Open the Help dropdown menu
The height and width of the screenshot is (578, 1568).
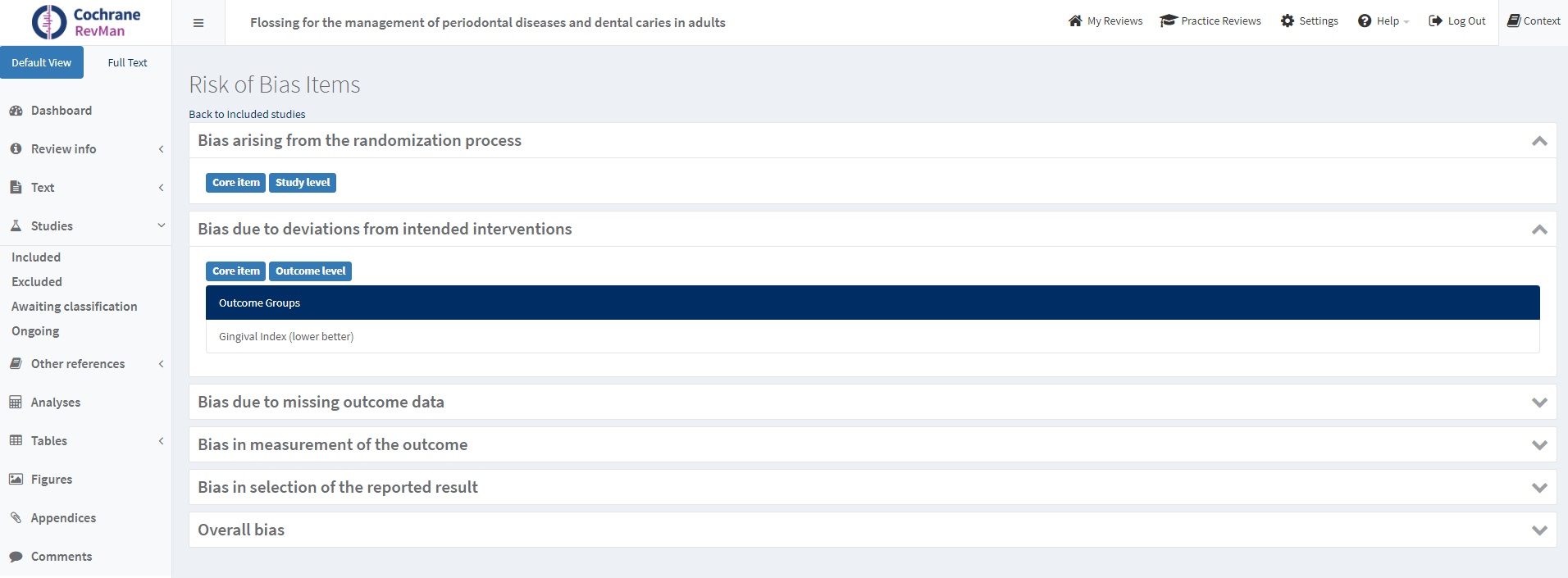(1383, 21)
